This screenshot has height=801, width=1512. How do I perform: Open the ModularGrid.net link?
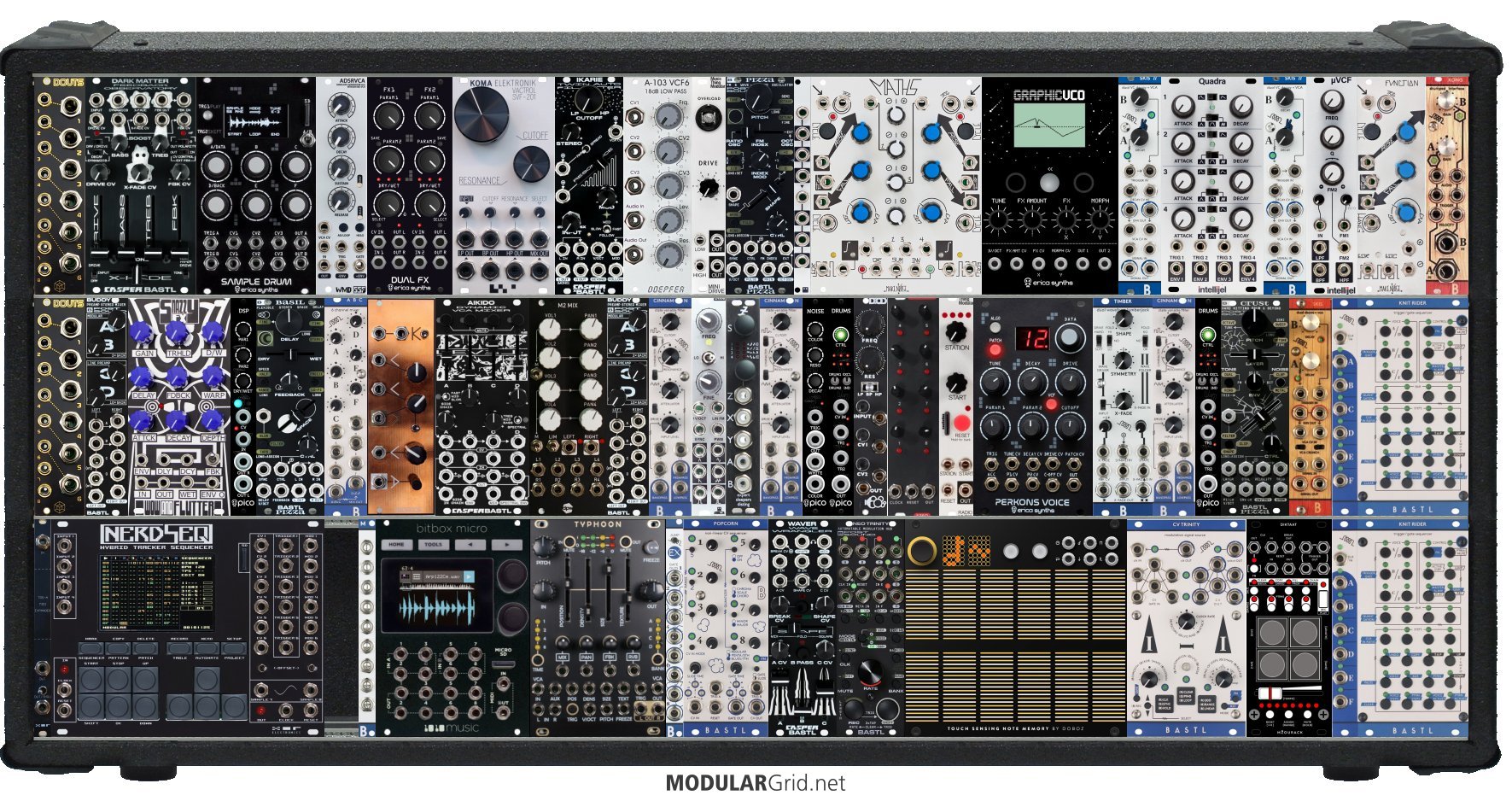click(756, 782)
